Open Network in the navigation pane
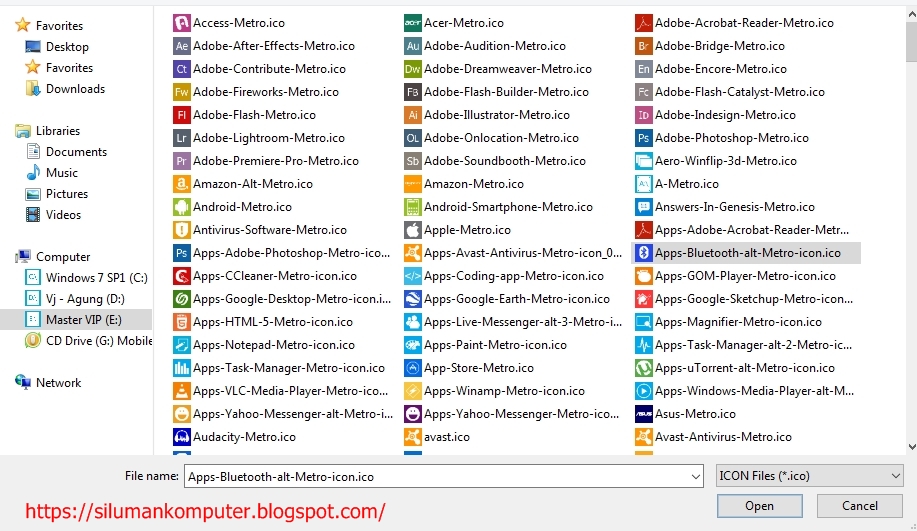Image resolution: width=917 pixels, height=531 pixels. [48, 383]
